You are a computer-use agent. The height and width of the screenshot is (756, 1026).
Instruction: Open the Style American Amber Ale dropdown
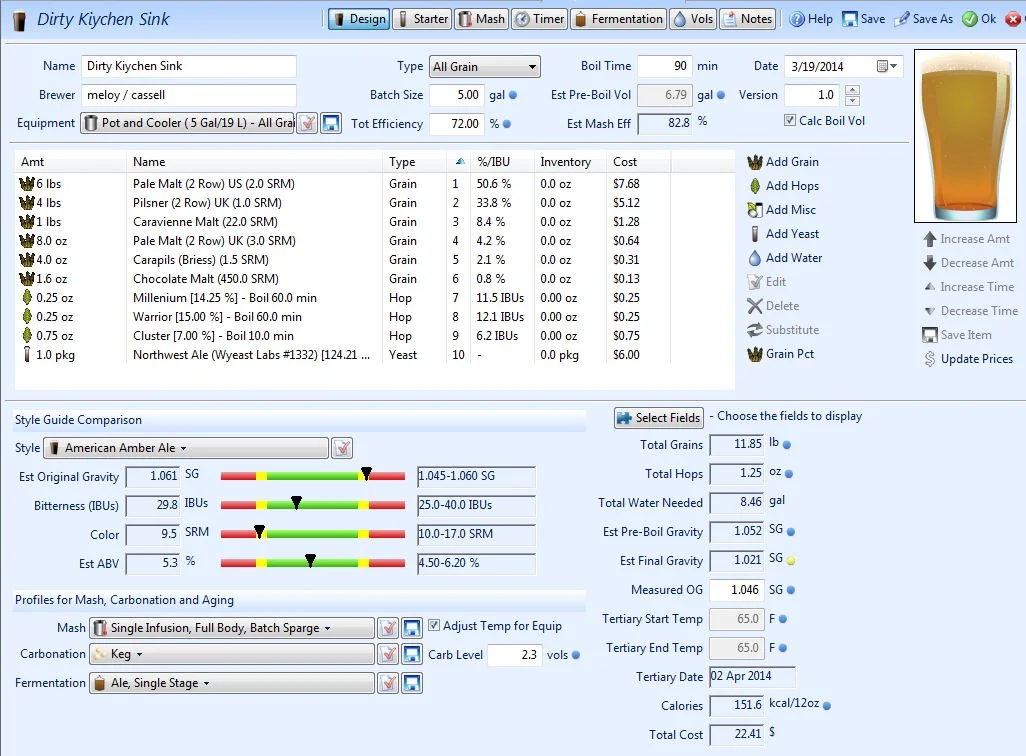tap(186, 448)
